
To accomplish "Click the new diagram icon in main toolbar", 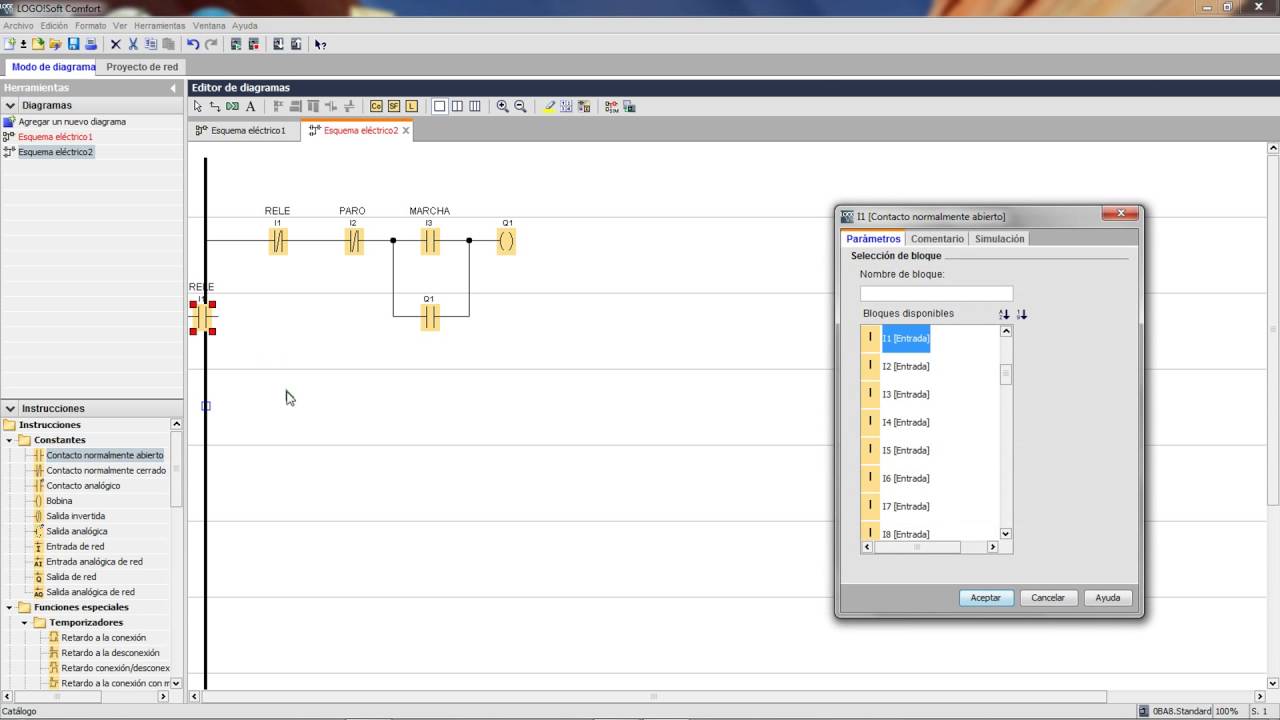I will [x=10, y=44].
